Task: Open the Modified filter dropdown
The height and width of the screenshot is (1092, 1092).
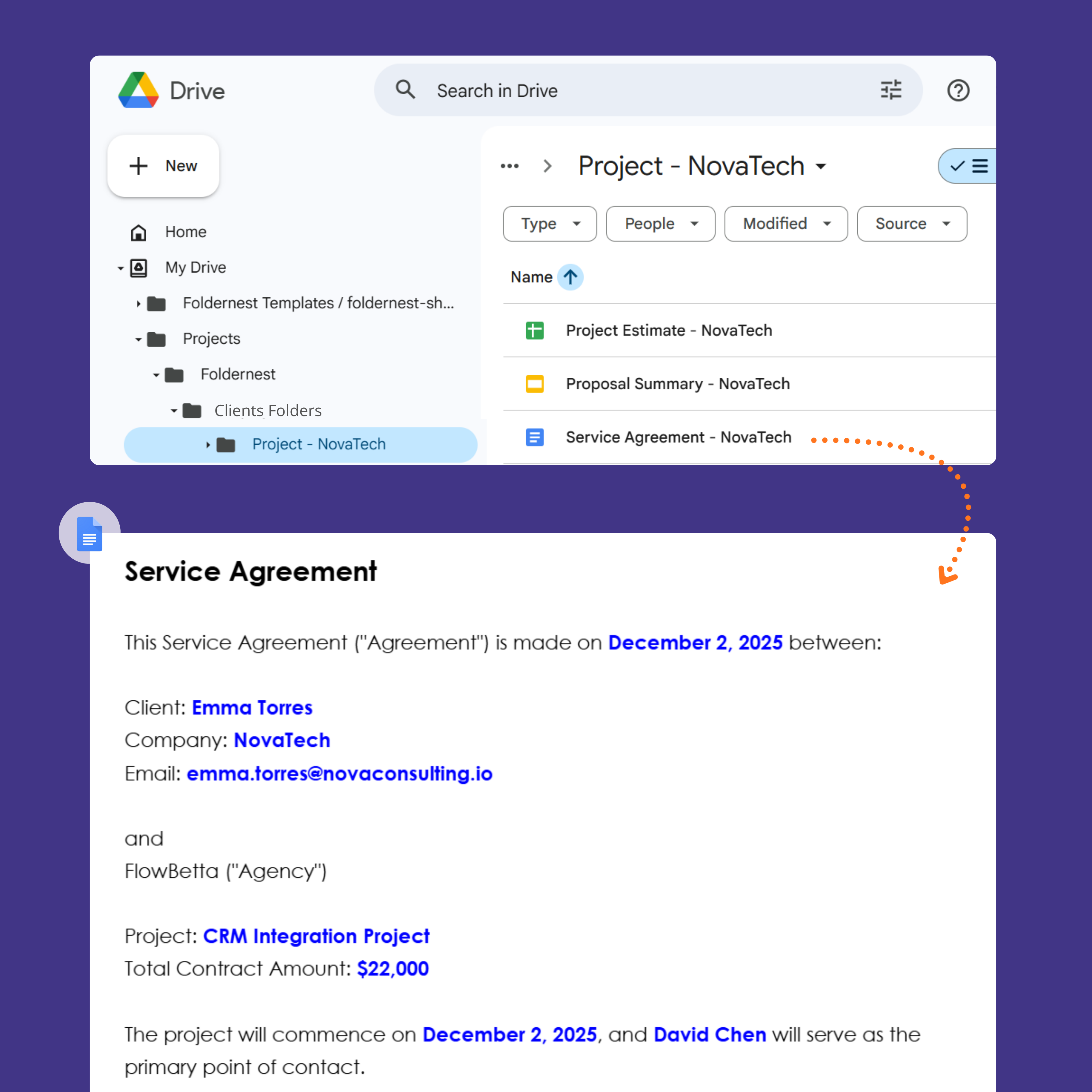Action: tap(786, 224)
